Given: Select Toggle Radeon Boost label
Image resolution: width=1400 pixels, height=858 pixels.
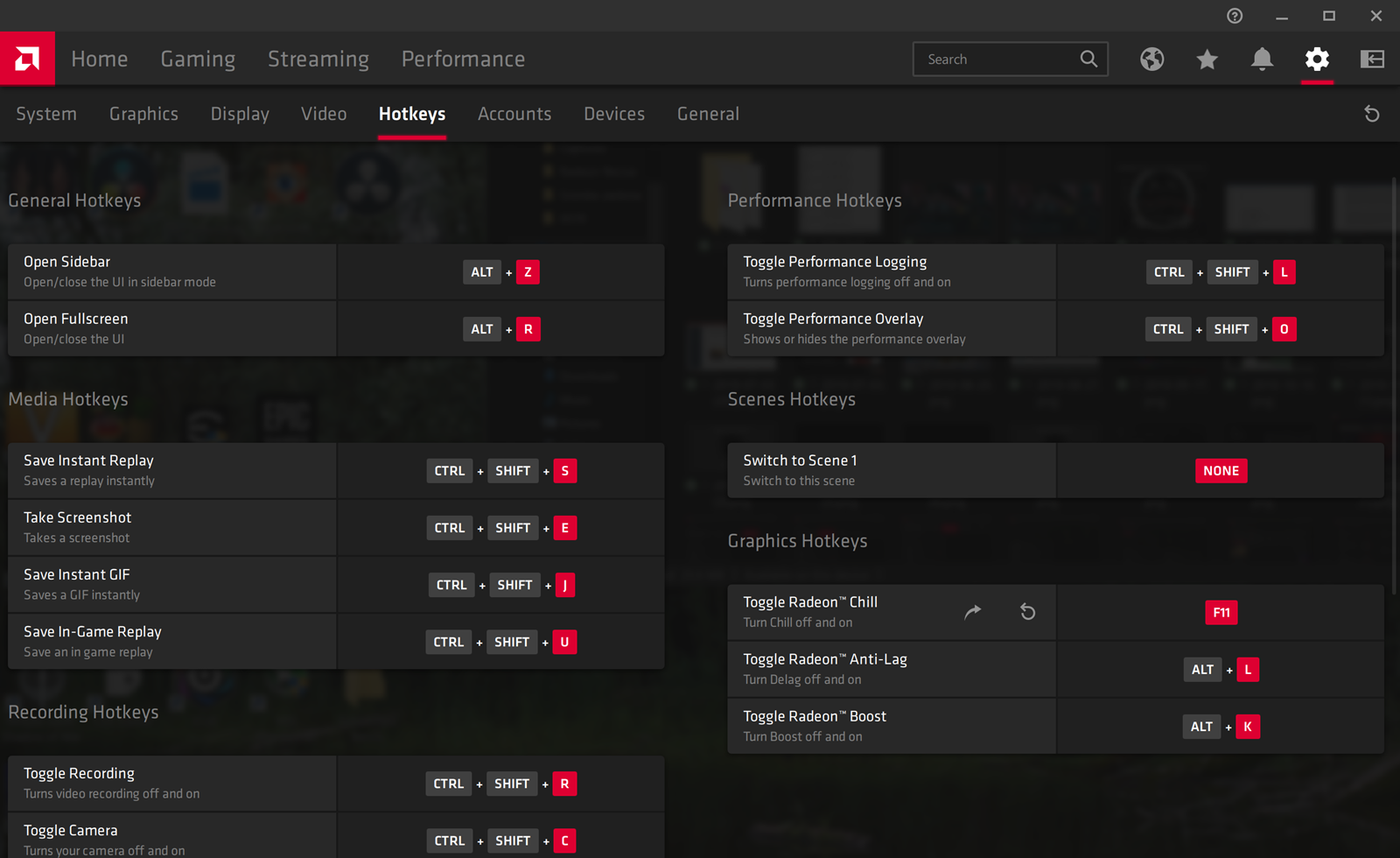Looking at the screenshot, I should click(815, 716).
